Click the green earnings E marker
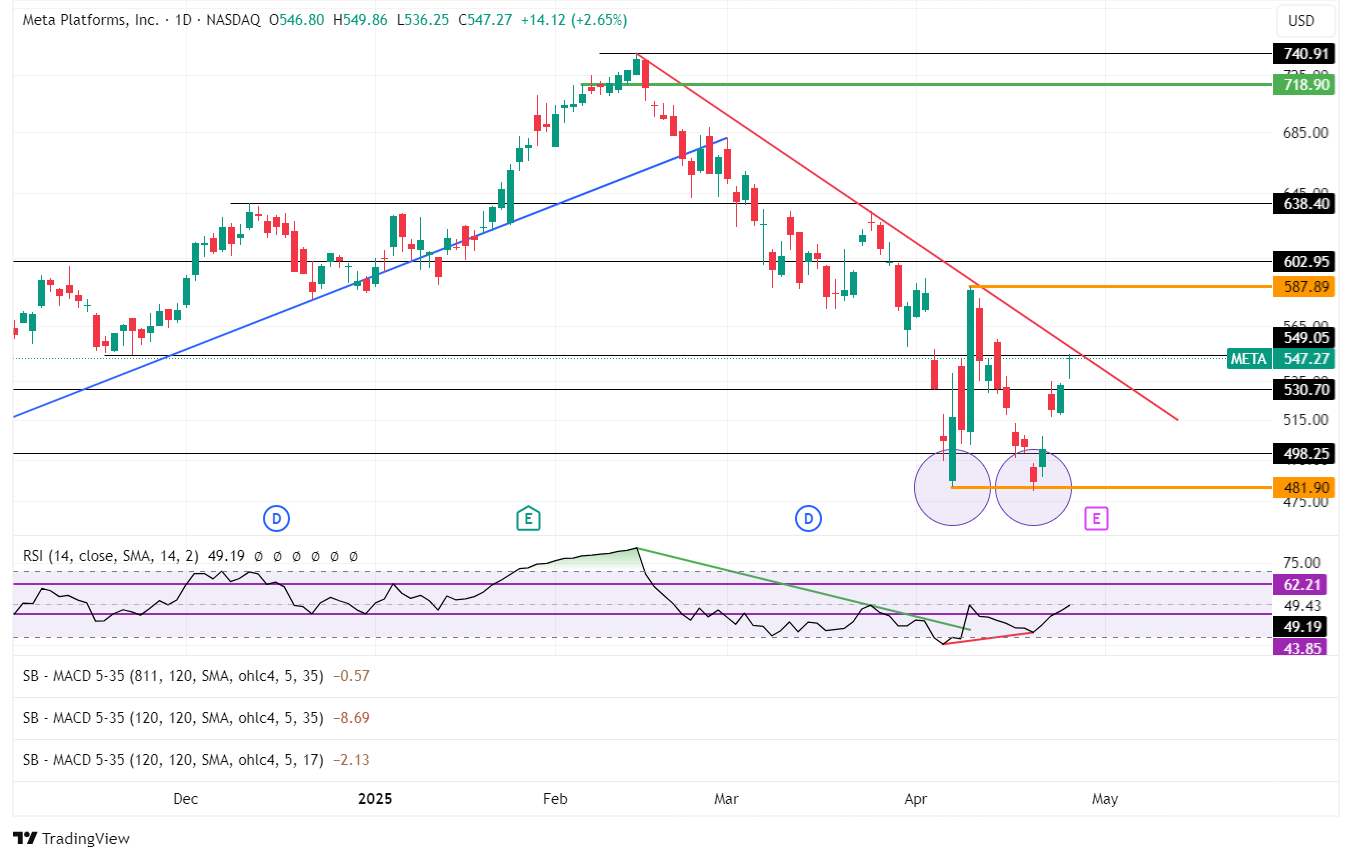The image size is (1352, 860). 528,518
